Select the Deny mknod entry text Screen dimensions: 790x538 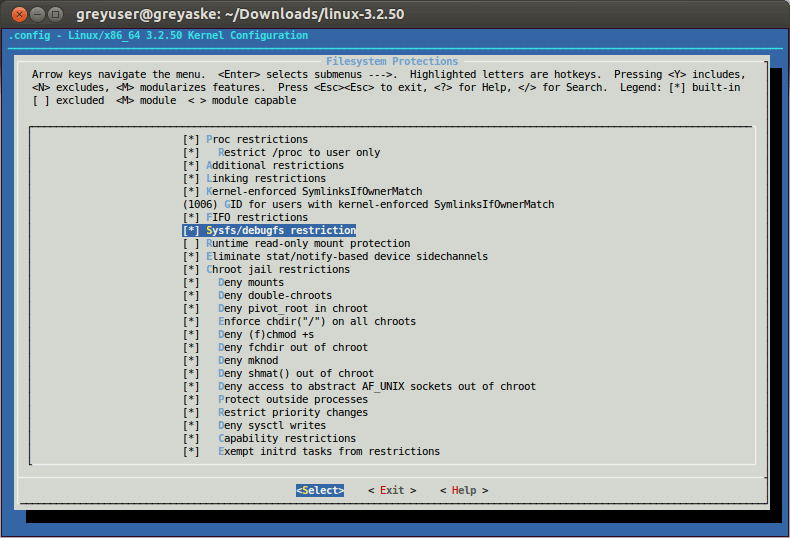248,361
